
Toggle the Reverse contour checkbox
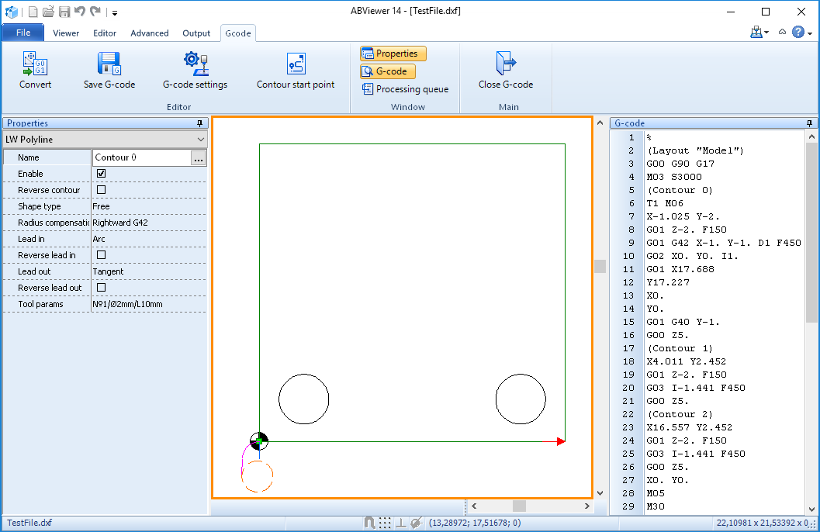101,189
